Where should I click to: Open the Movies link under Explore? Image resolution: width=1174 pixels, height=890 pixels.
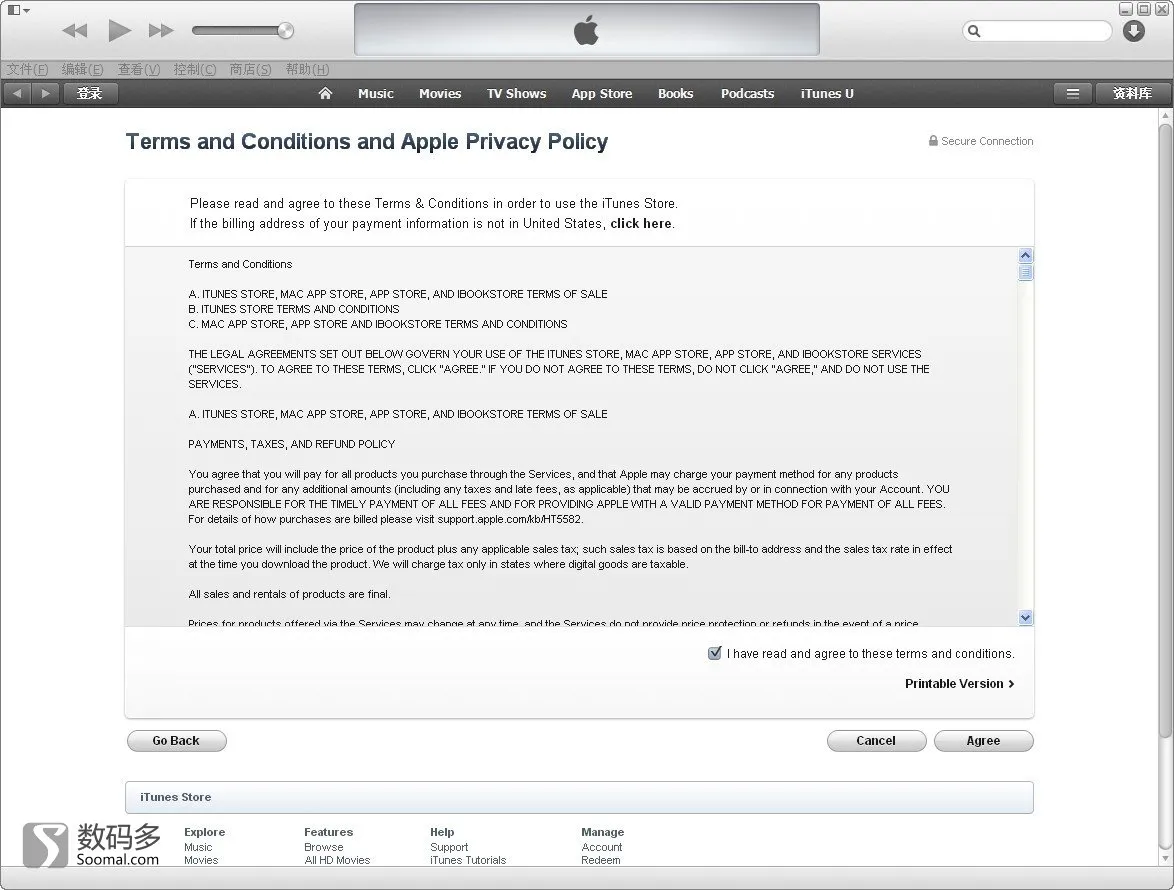[x=201, y=860]
